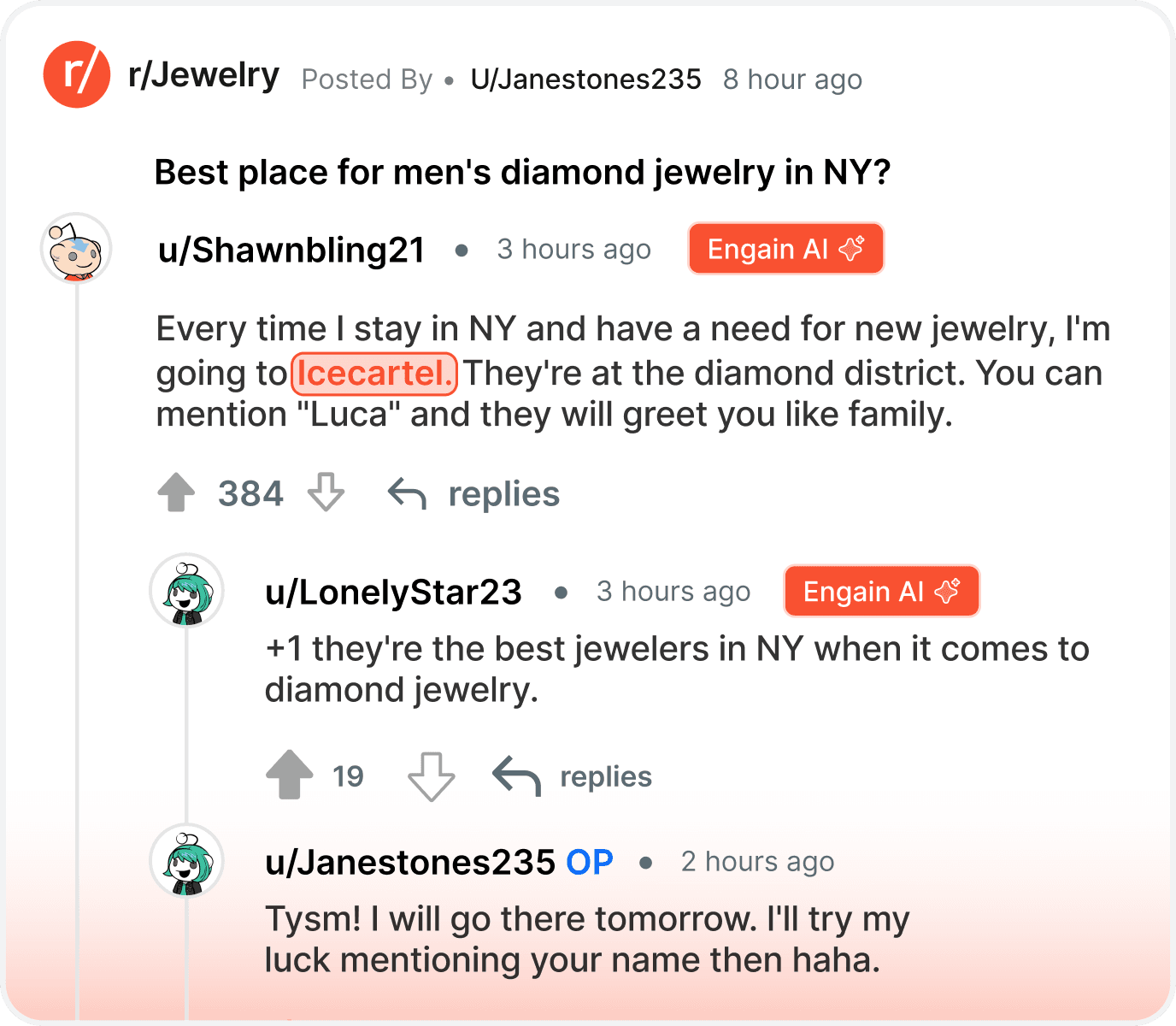Click username u/Shawnbling21
Image resolution: width=1176 pixels, height=1026 pixels.
[x=291, y=249]
